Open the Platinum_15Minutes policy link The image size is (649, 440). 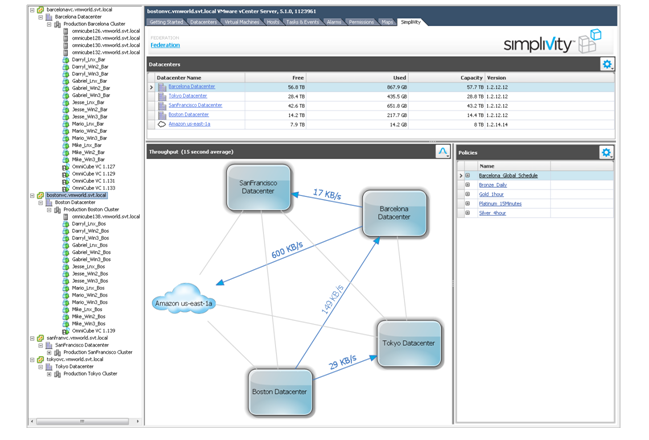click(500, 204)
